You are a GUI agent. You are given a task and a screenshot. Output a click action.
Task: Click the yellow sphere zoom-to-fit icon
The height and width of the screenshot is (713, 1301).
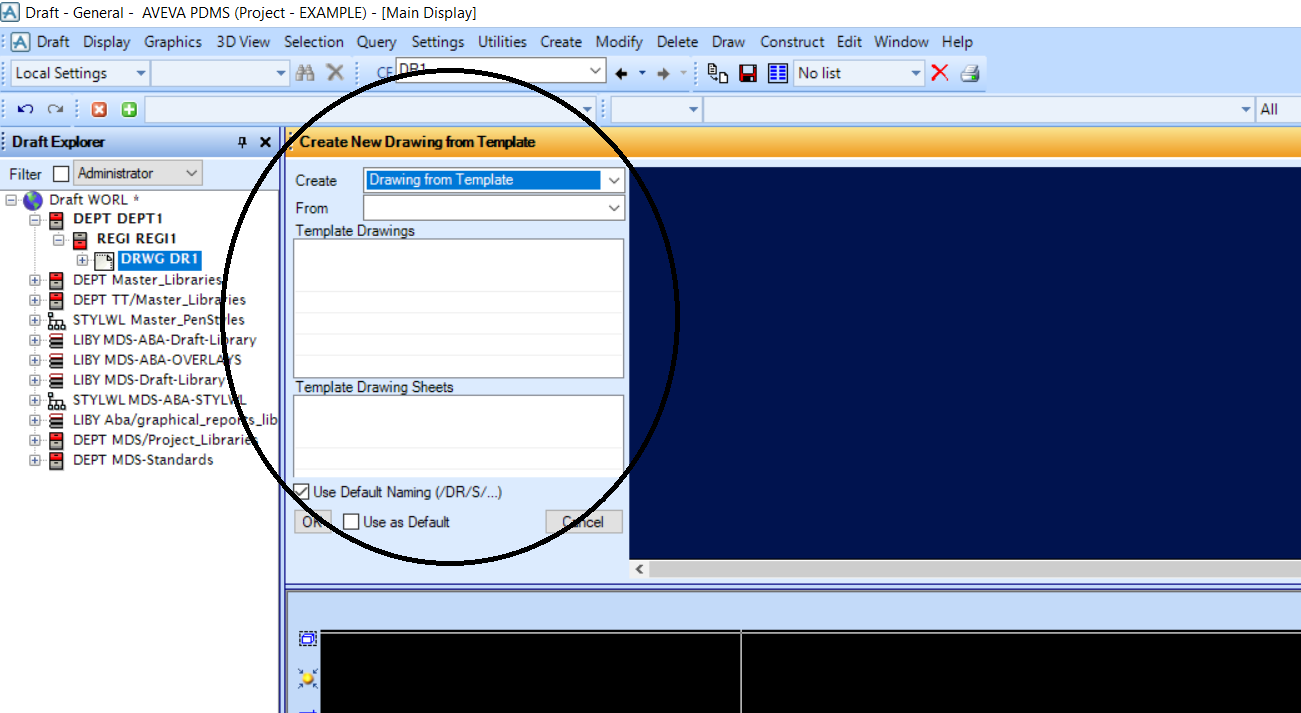[x=307, y=679]
